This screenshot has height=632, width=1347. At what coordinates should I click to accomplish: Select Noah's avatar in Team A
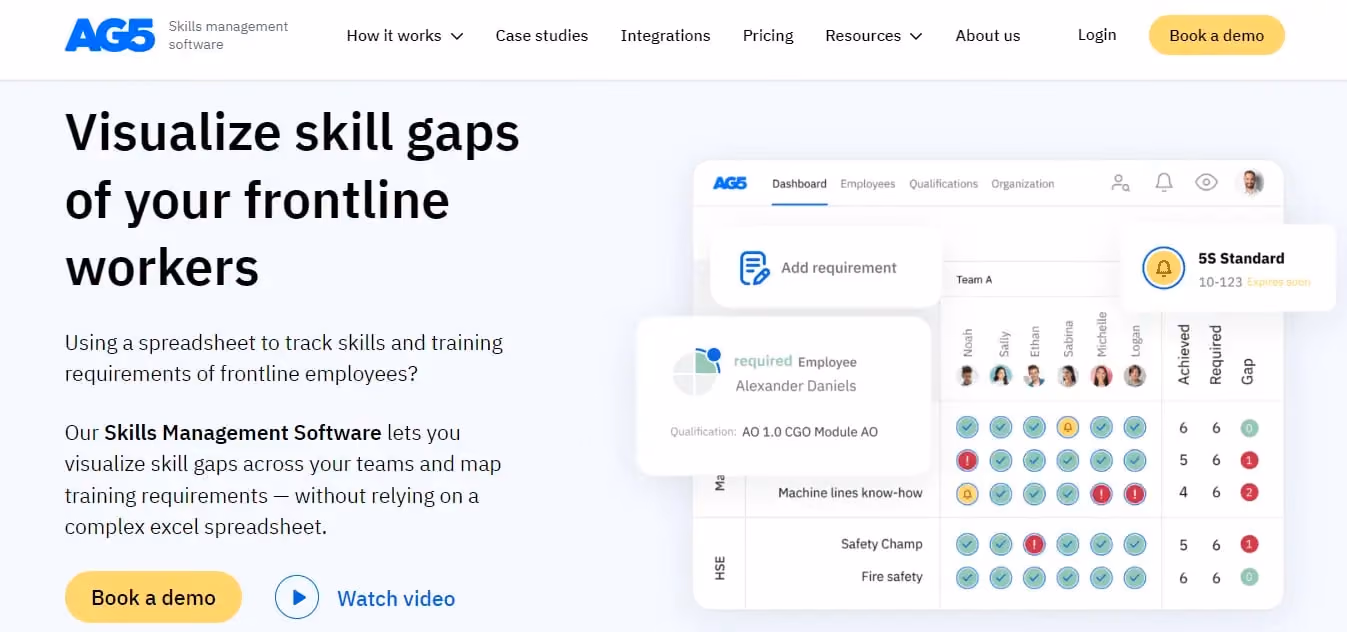(967, 376)
